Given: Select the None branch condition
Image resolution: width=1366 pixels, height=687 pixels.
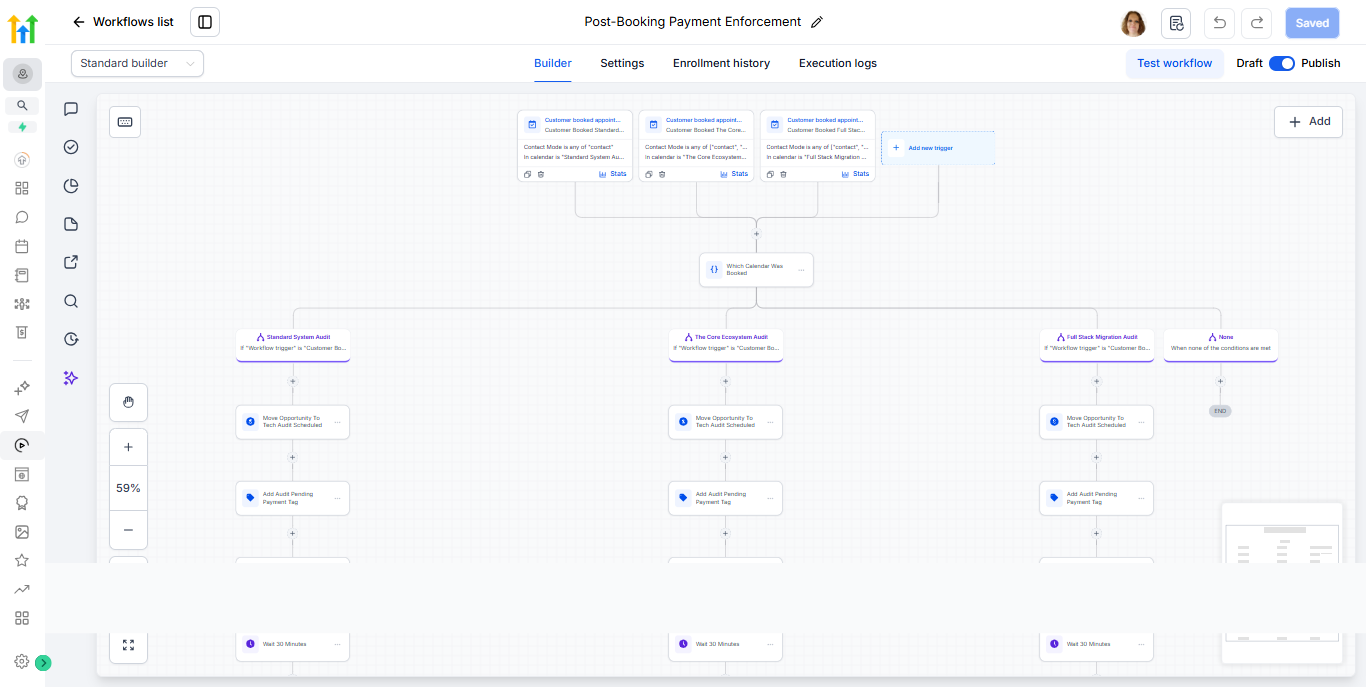Looking at the screenshot, I should (x=1221, y=344).
